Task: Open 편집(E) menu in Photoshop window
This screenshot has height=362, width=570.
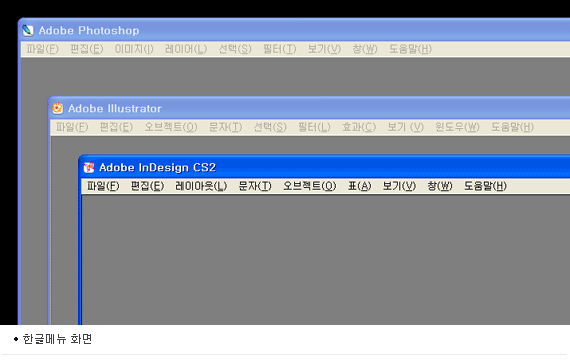Action: [x=87, y=49]
